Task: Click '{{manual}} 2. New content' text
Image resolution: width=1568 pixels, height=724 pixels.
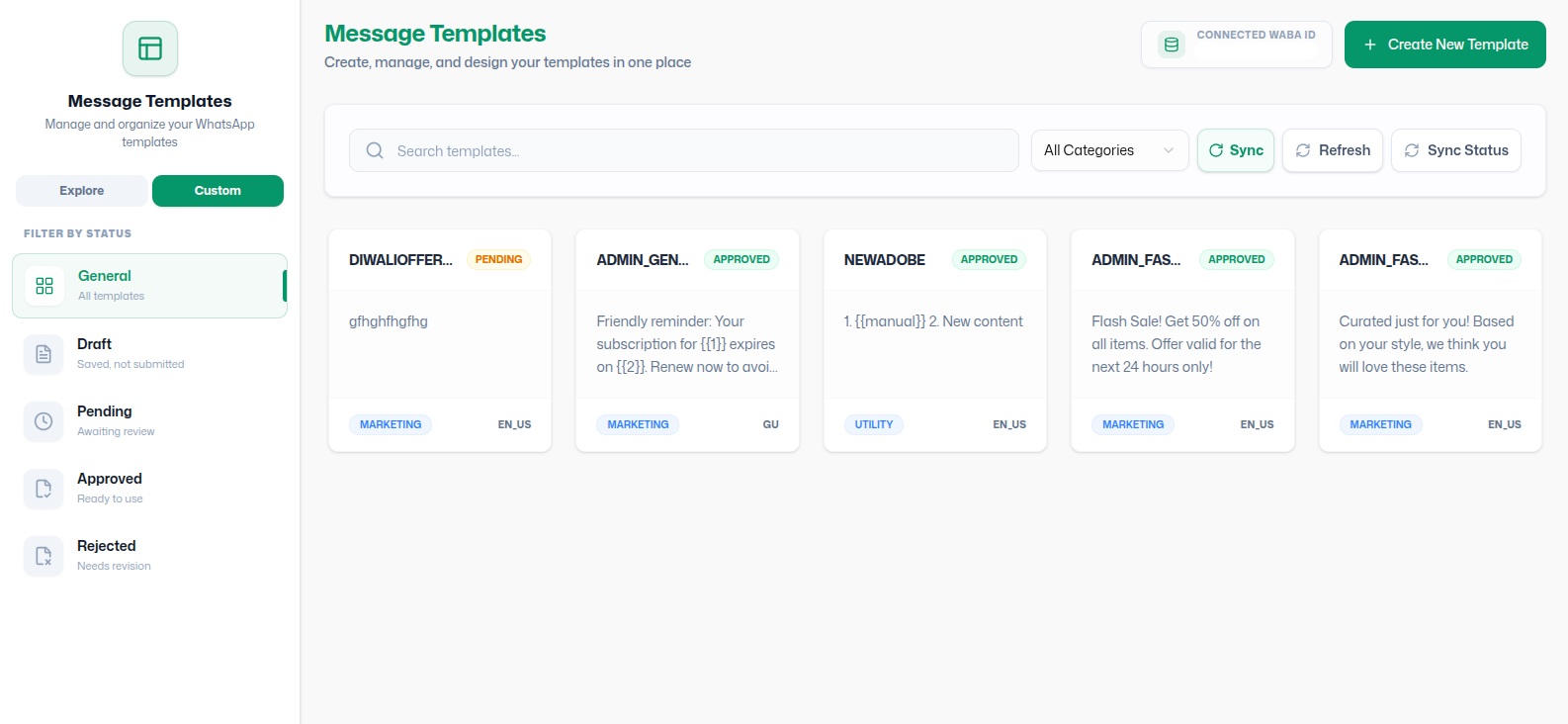Action: click(933, 321)
